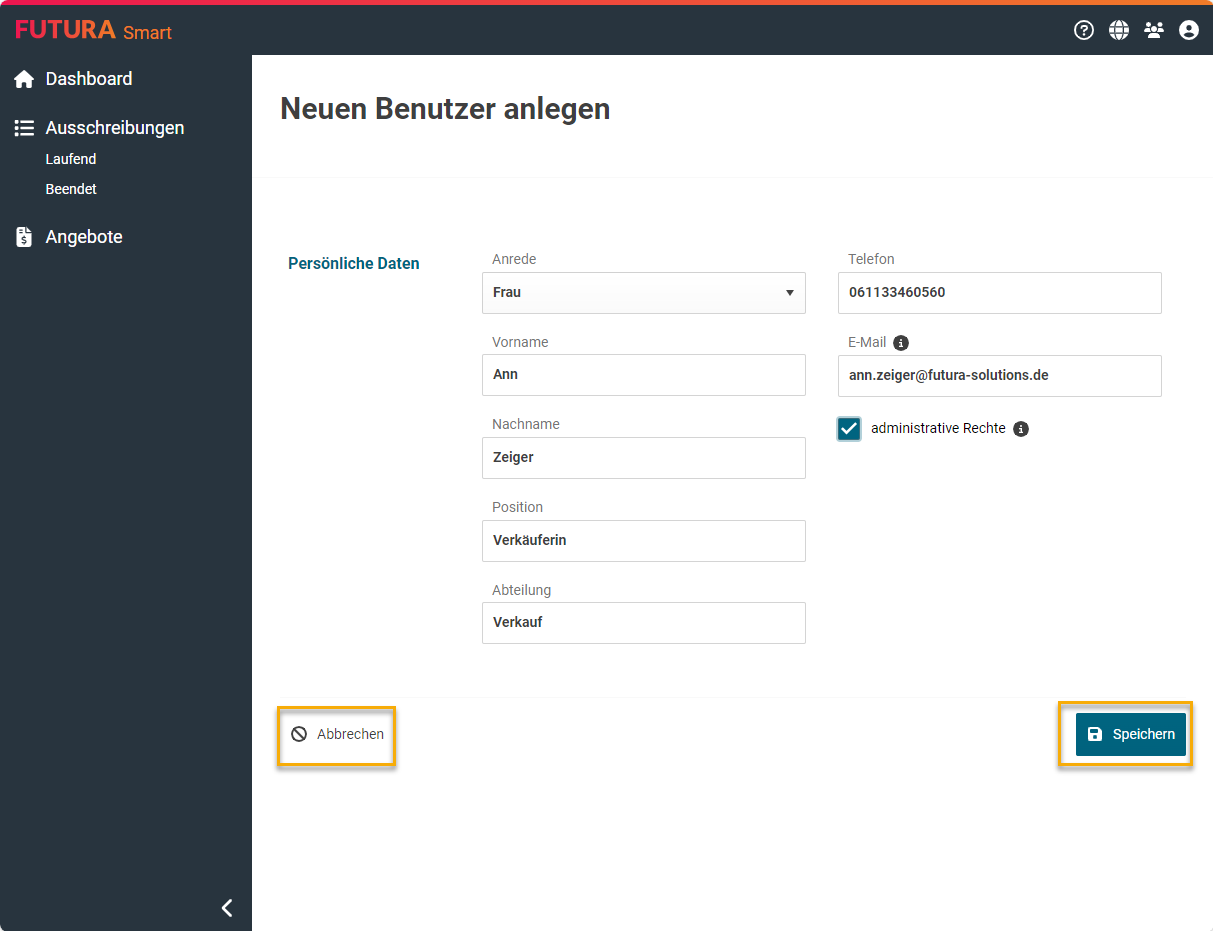1213x931 pixels.
Task: Click the Abteilung text field
Action: (x=643, y=623)
